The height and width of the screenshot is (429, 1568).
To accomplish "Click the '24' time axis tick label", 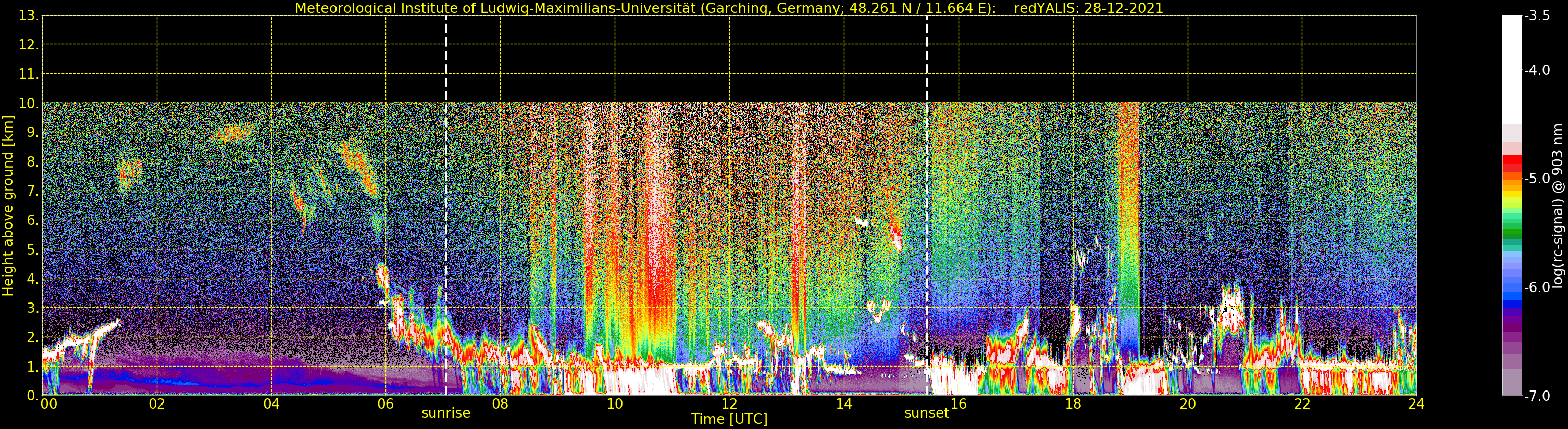I will point(1416,404).
